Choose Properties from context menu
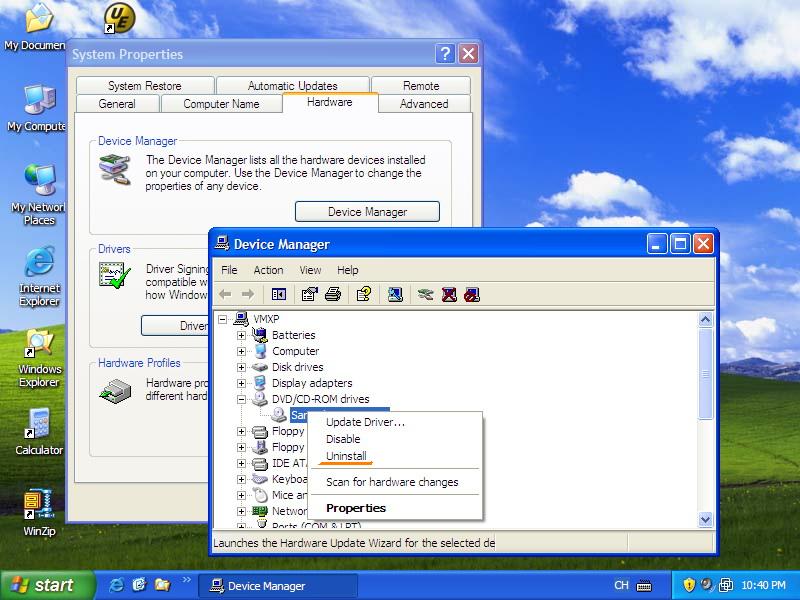The width and height of the screenshot is (800, 600). pyautogui.click(x=395, y=508)
